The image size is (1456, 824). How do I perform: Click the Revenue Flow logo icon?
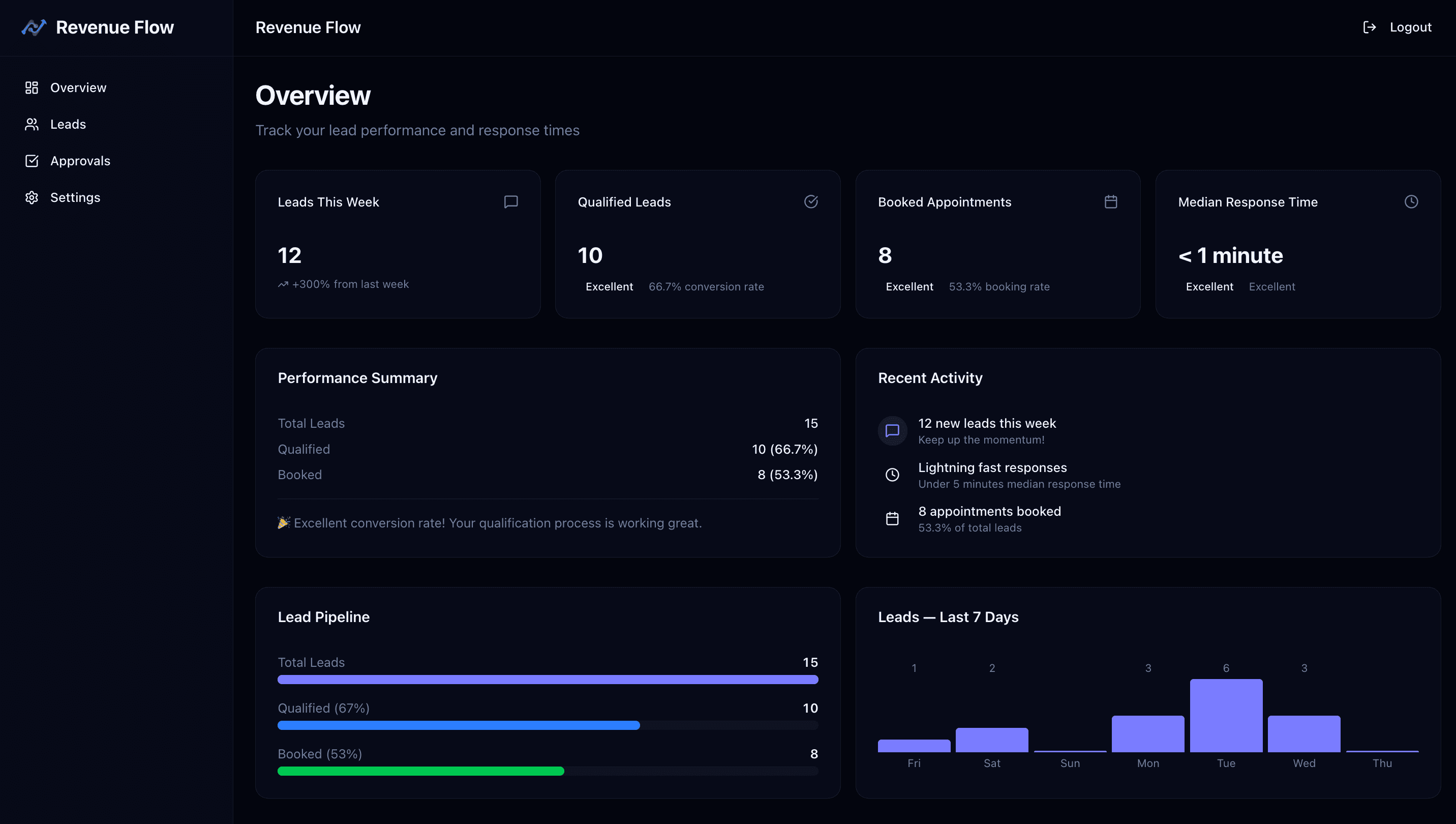point(34,26)
